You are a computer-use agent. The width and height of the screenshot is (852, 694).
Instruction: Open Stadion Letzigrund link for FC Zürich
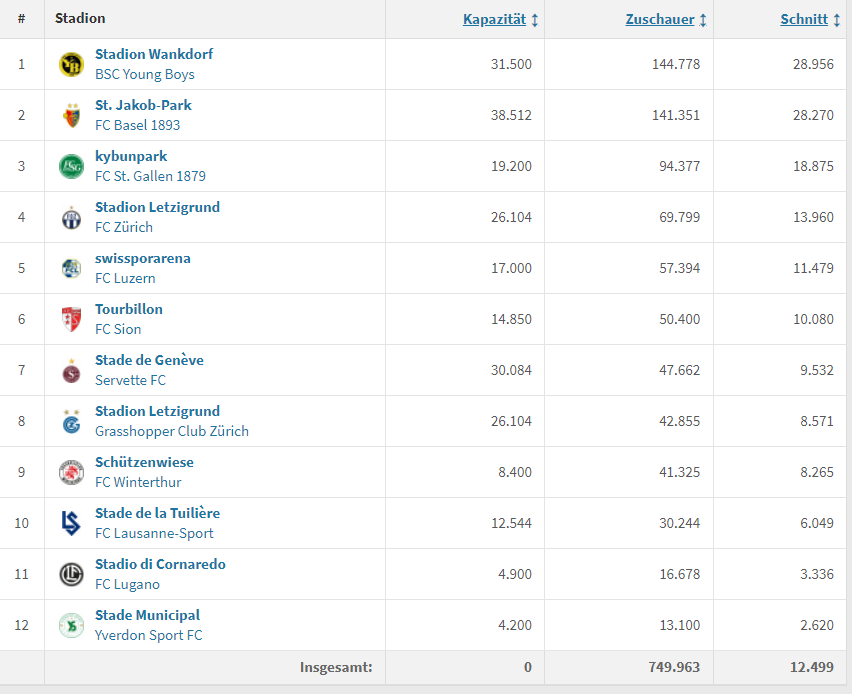[x=158, y=208]
